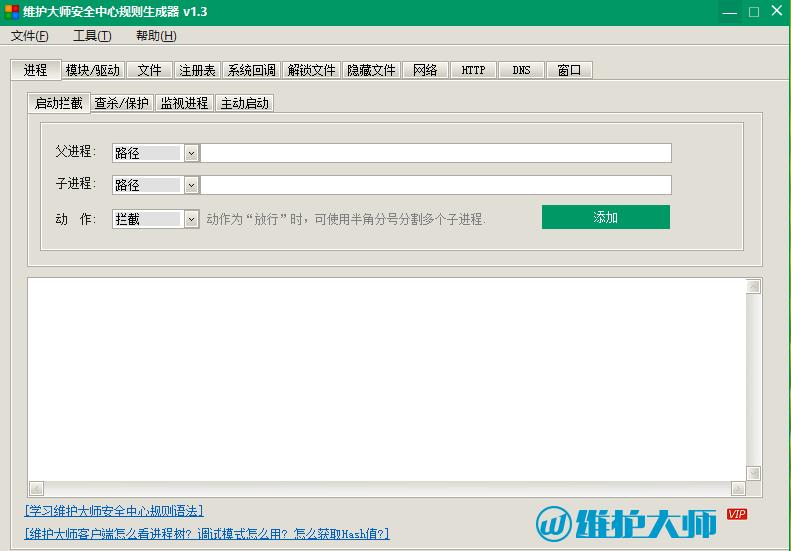Open the 工具(T) menu

[x=92, y=36]
